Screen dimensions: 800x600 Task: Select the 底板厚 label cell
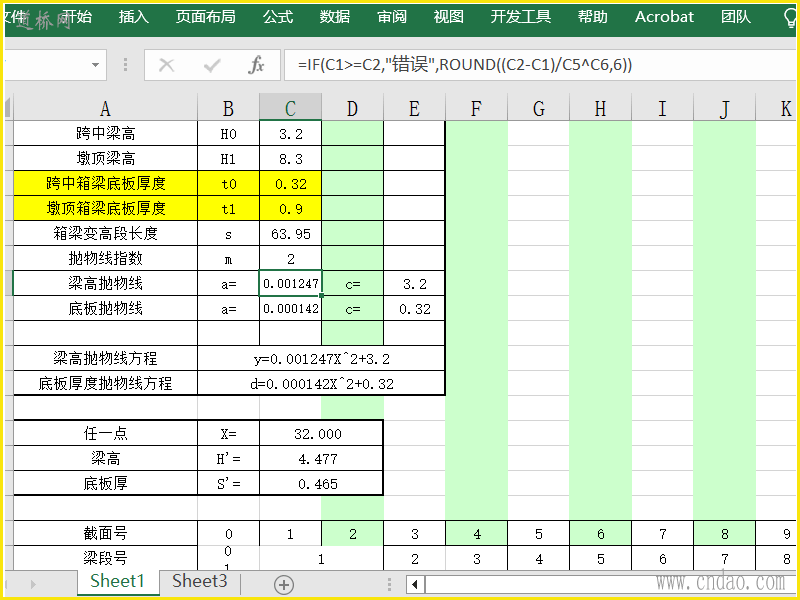[105, 483]
